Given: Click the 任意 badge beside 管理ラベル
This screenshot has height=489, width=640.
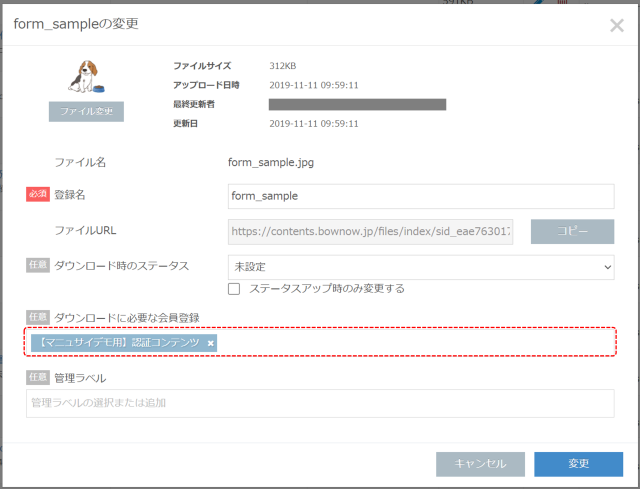Looking at the screenshot, I should click(38, 377).
